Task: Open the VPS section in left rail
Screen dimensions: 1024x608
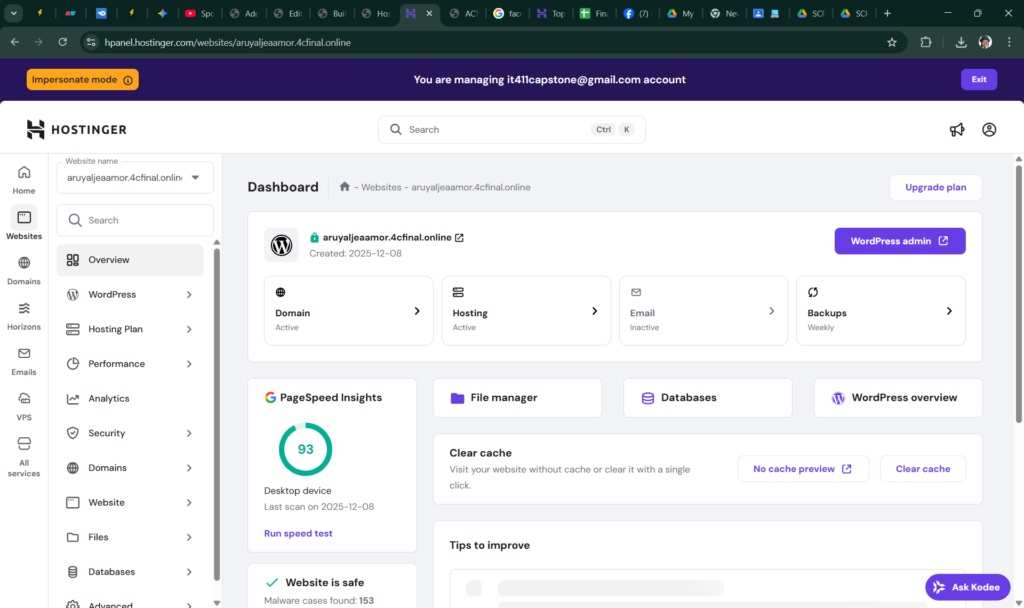Action: (x=24, y=405)
